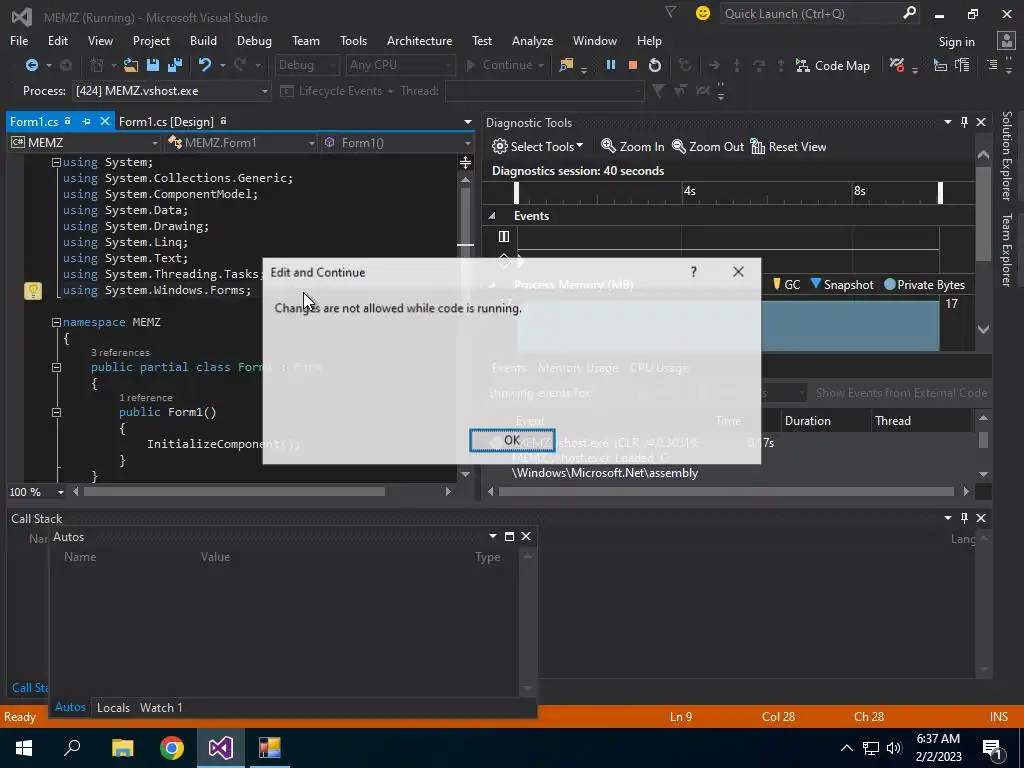The width and height of the screenshot is (1024, 768).
Task: Open the Debug configuration dropdown
Action: click(306, 65)
